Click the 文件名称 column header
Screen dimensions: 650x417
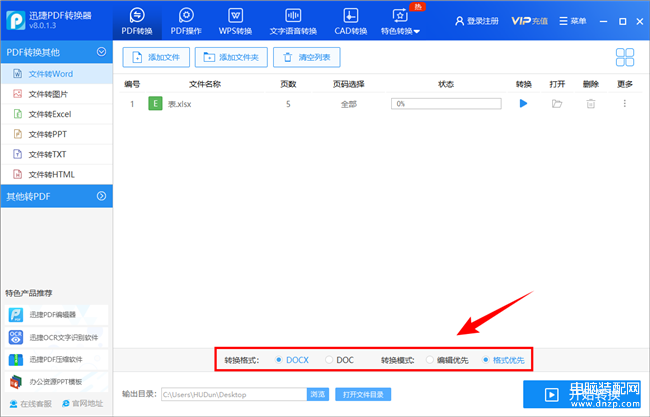[x=205, y=84]
